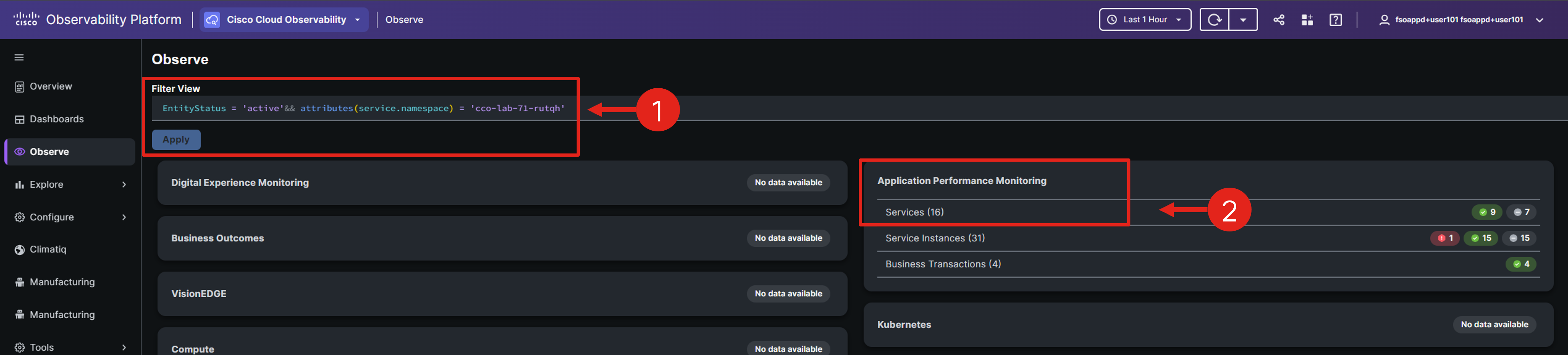Viewport: 1568px width, 355px height.
Task: Open Service Instances (31) row
Action: pos(1208,238)
